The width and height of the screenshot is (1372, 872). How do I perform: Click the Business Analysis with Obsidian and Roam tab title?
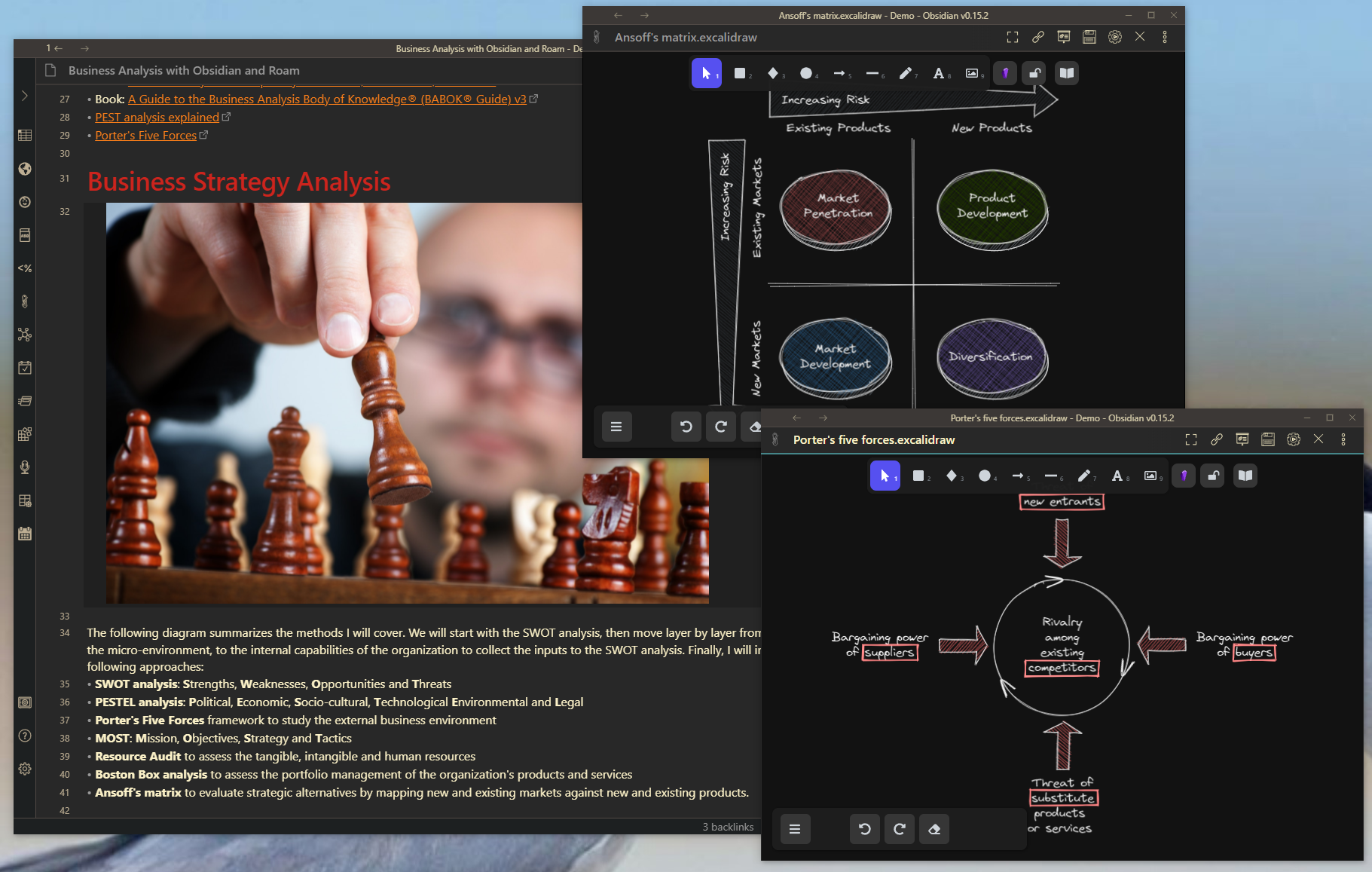[184, 70]
